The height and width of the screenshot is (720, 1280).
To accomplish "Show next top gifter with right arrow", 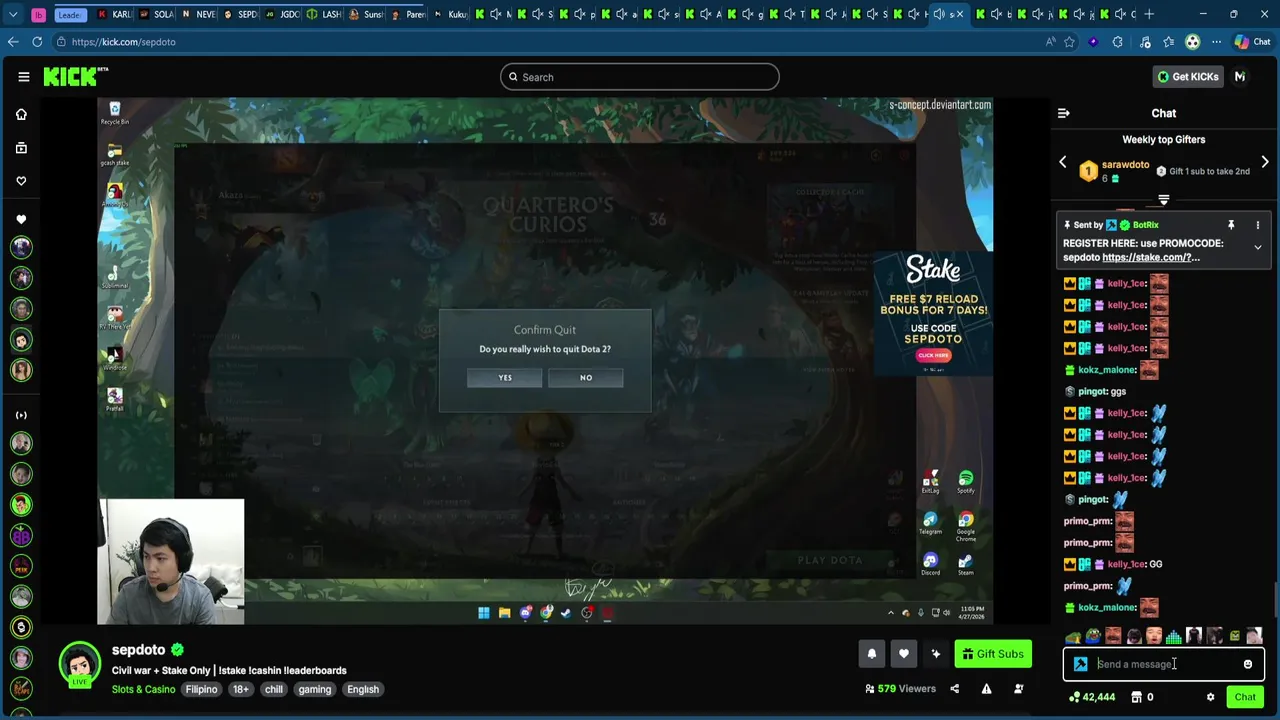I will point(1265,162).
